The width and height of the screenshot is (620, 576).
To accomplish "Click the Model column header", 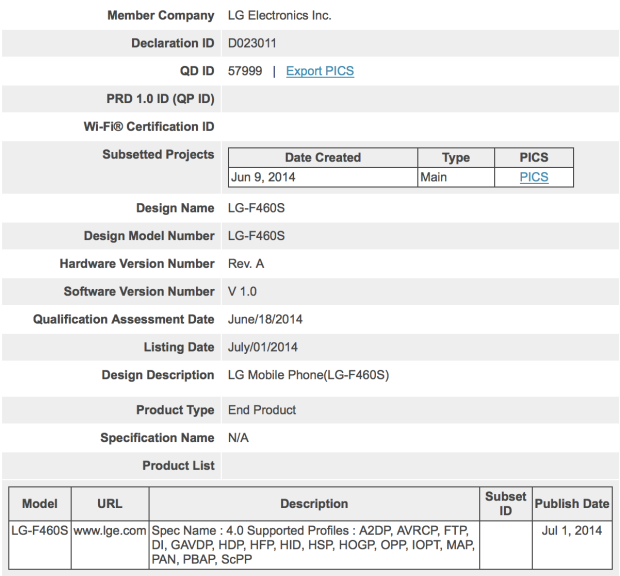I will [40, 504].
